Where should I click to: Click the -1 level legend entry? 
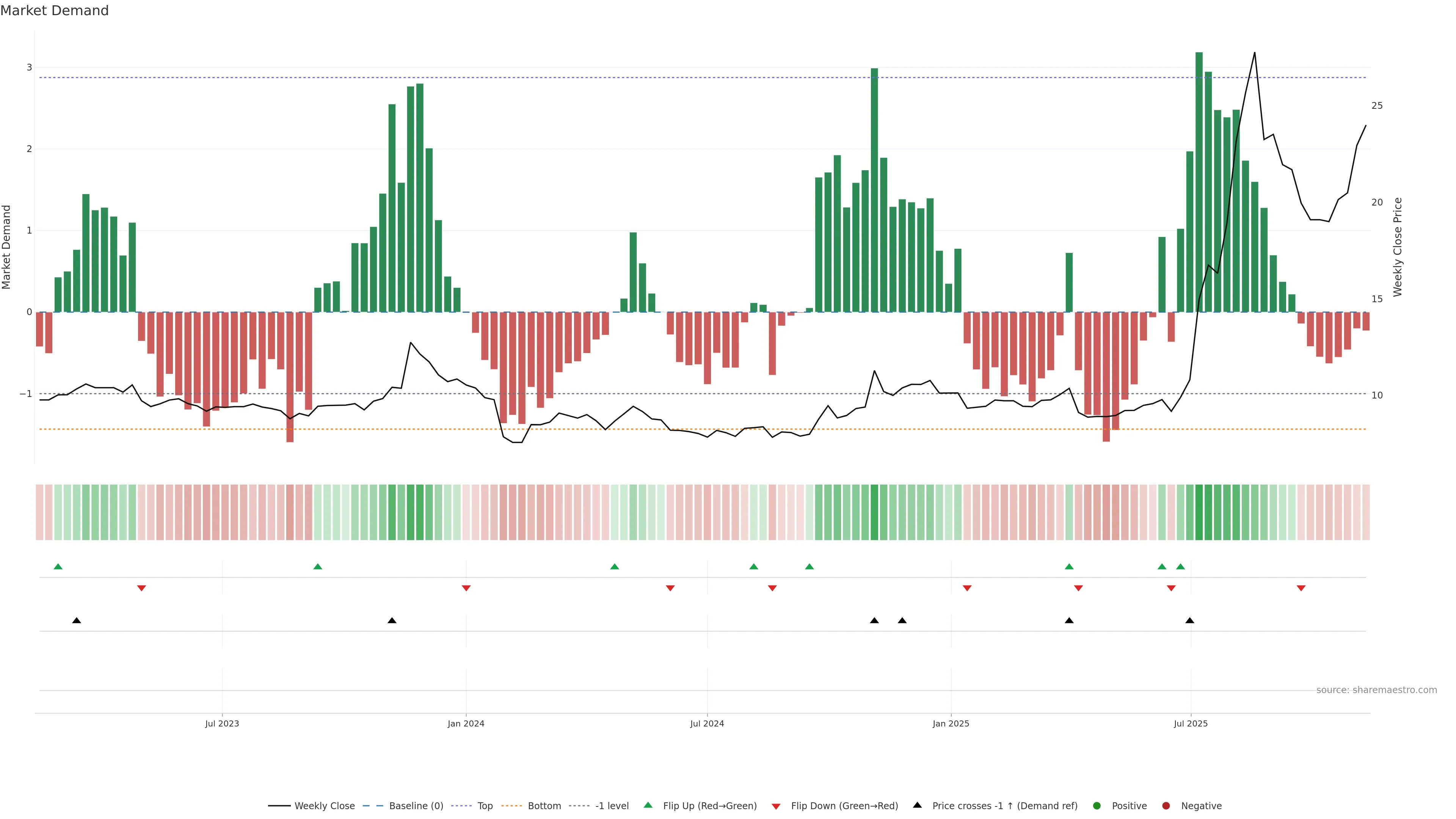(612, 805)
